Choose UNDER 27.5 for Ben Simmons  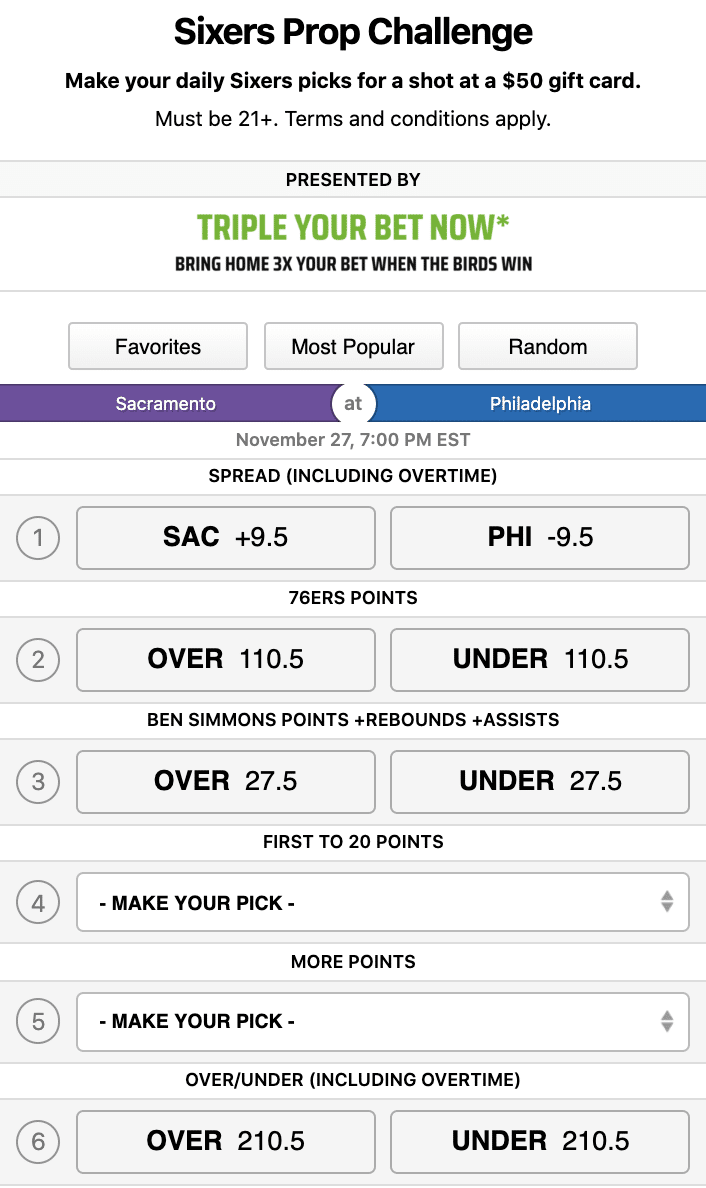540,781
